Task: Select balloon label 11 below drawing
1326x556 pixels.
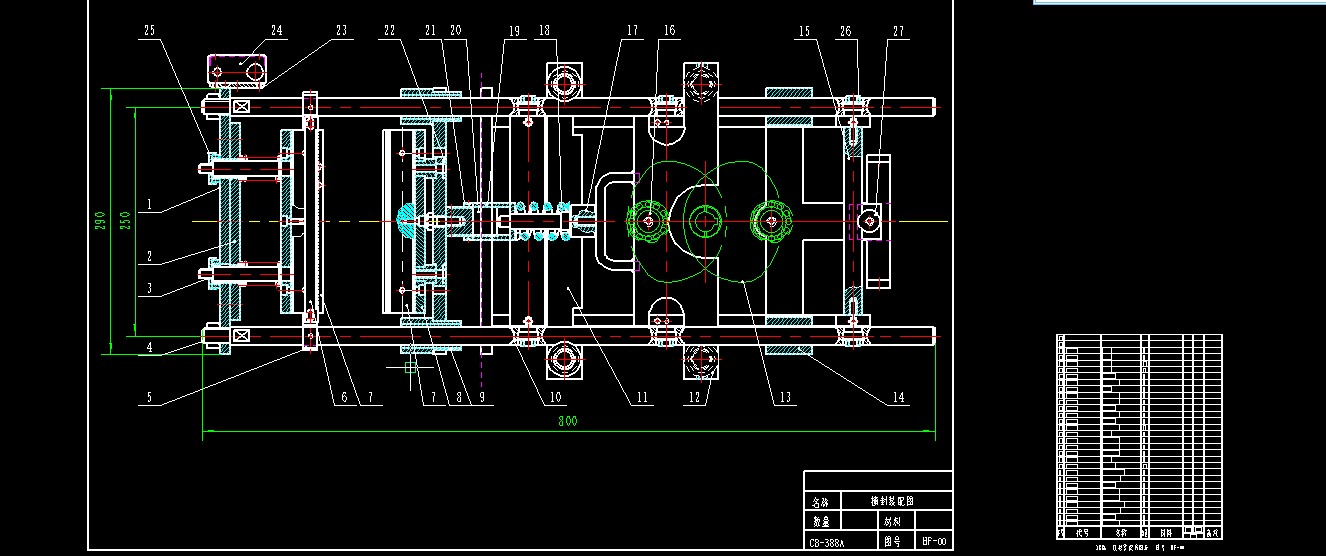Action: point(642,398)
